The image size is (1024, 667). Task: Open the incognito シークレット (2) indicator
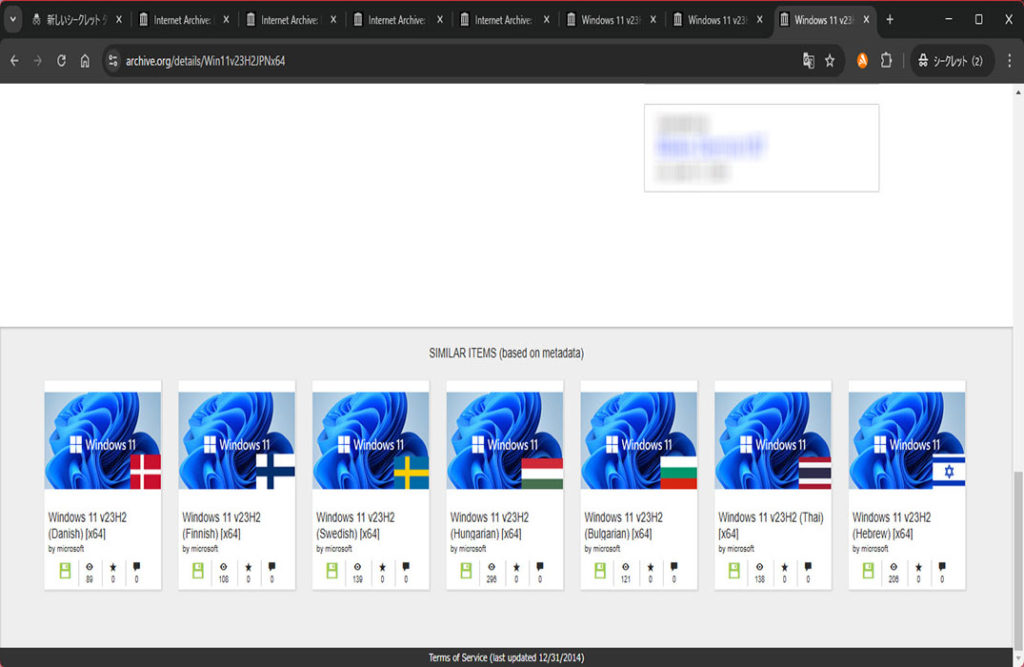click(x=951, y=61)
